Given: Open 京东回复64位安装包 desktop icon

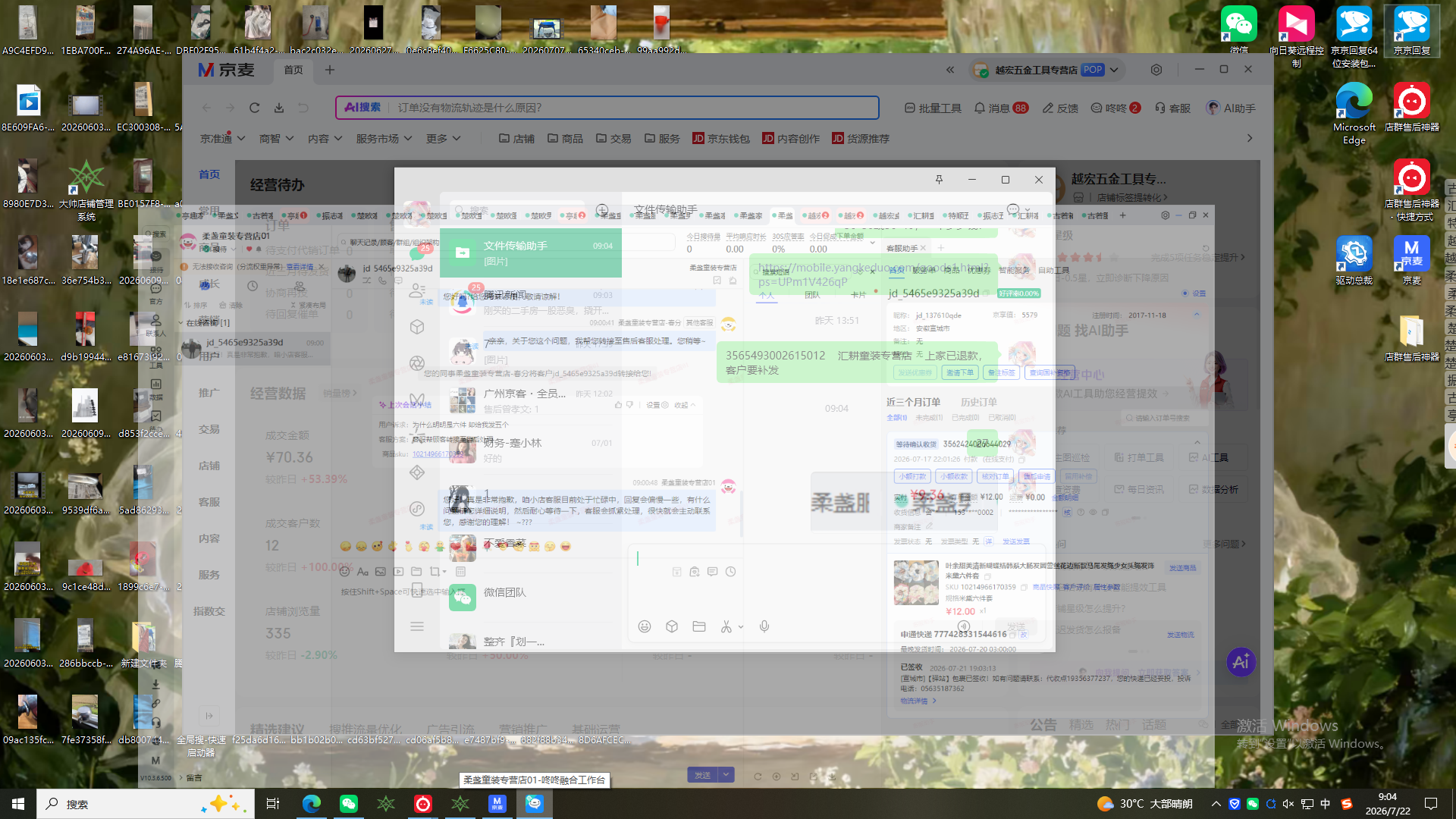Looking at the screenshot, I should click(1354, 36).
